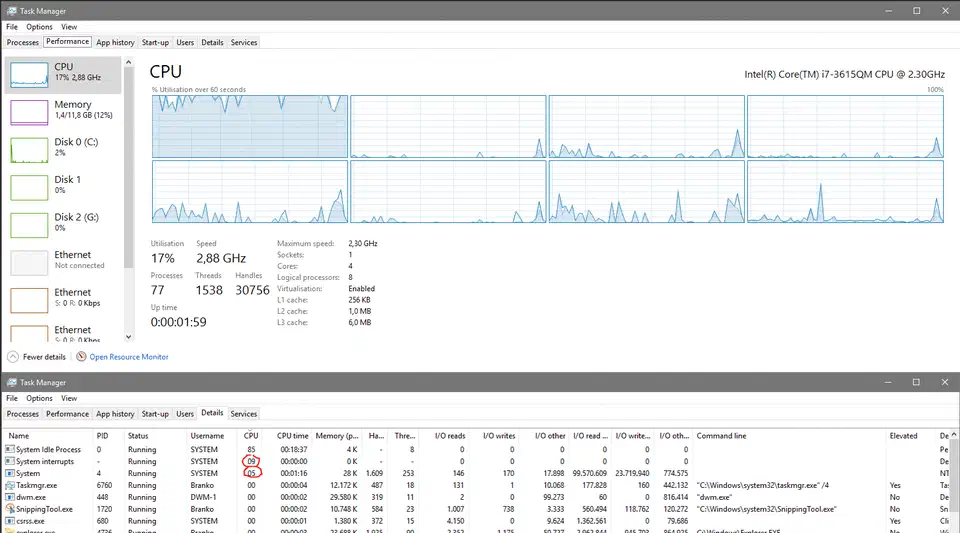Switch to Services tab in bottom window
This screenshot has height=533, width=960.
pyautogui.click(x=244, y=414)
